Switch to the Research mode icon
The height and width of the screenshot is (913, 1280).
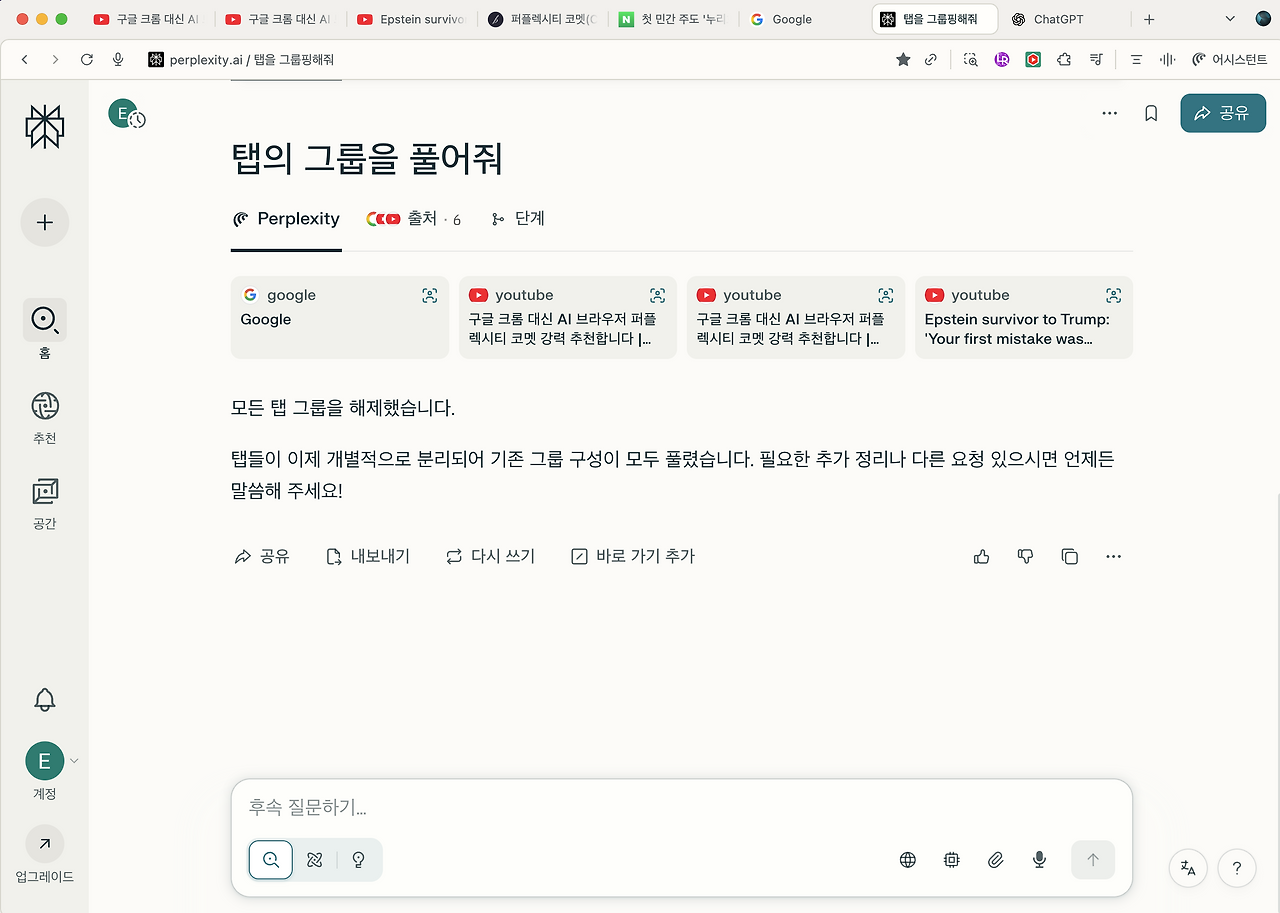315,859
